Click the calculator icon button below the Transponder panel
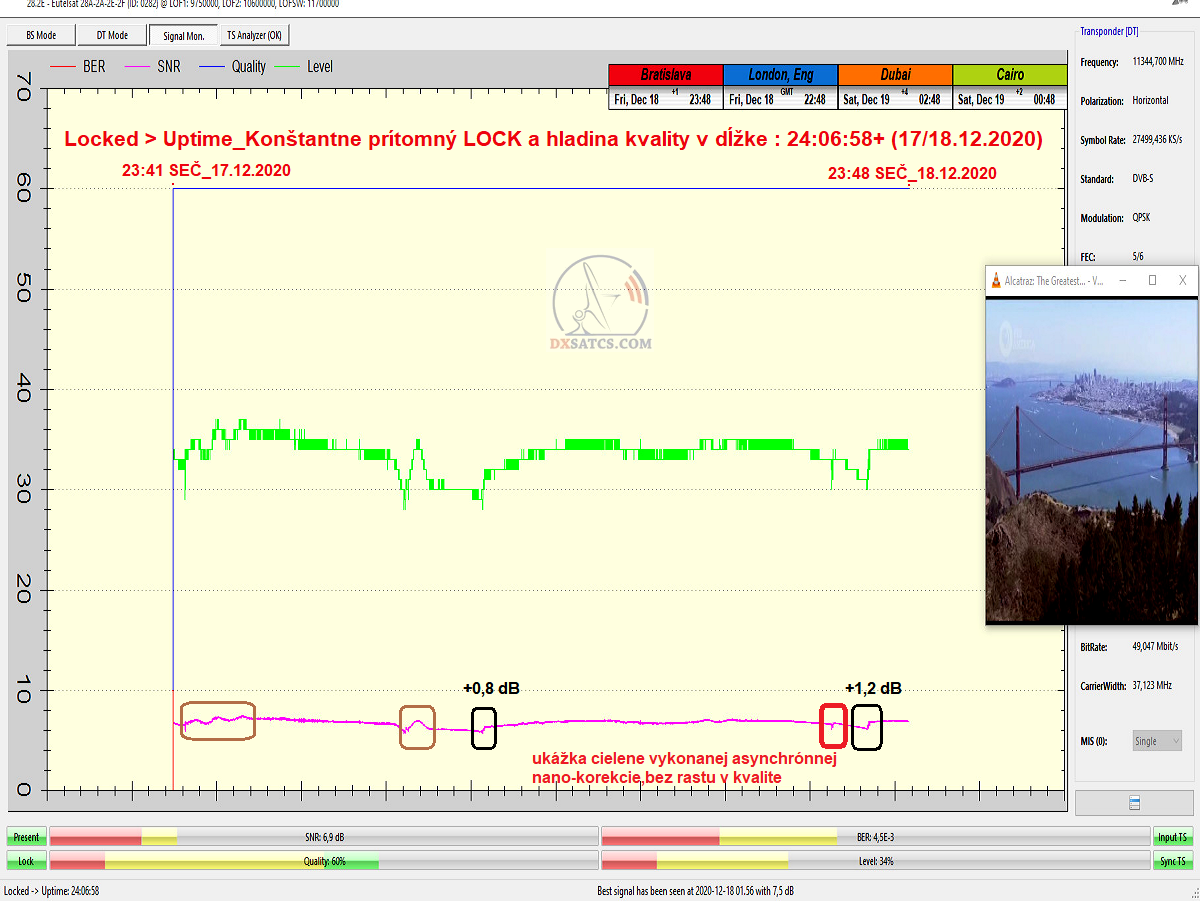Image resolution: width=1200 pixels, height=901 pixels. tap(1134, 803)
